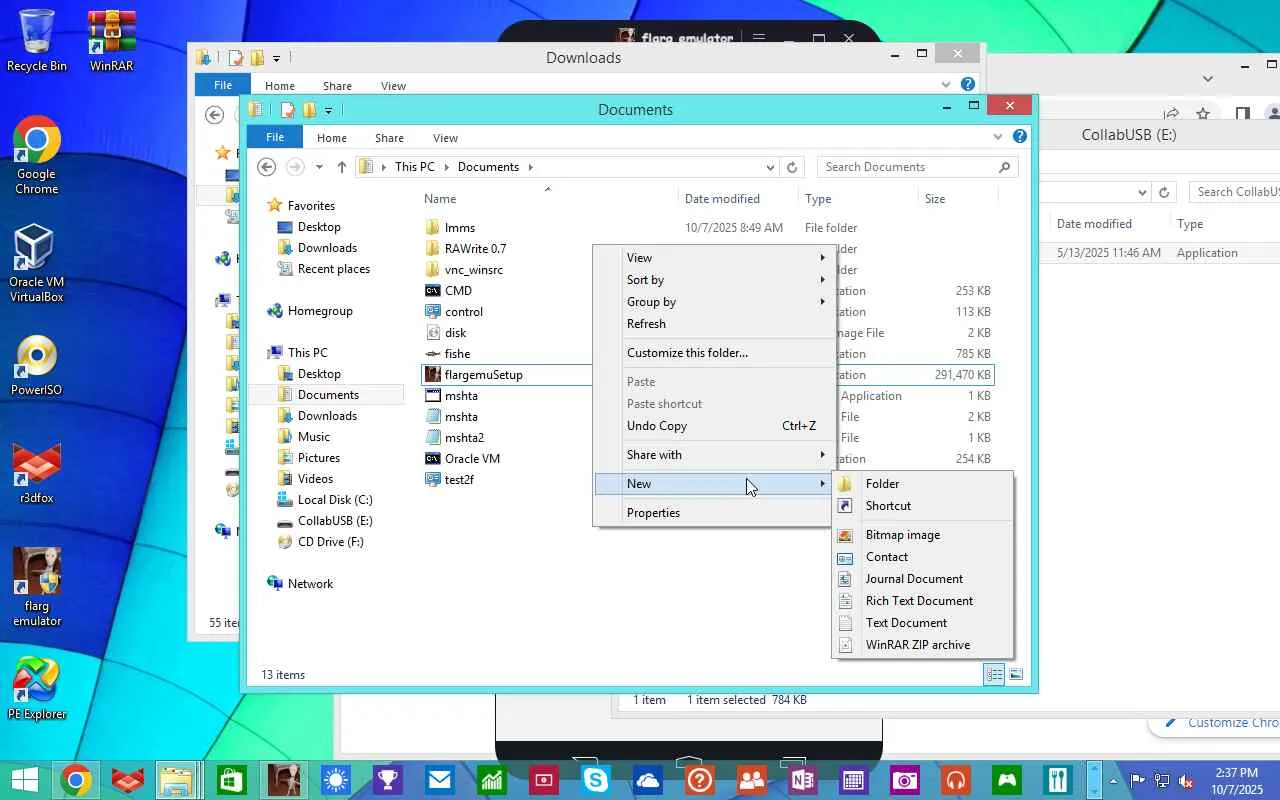Launch Skype from the taskbar
Image resolution: width=1280 pixels, height=800 pixels.
click(595, 780)
